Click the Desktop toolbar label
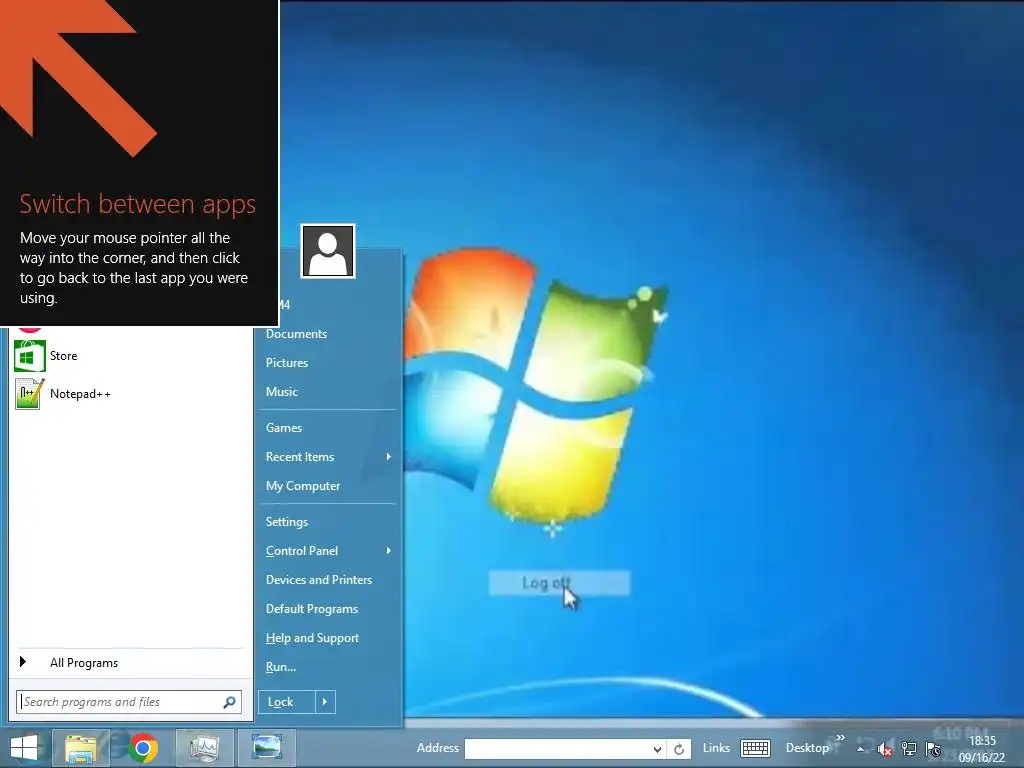 807,748
